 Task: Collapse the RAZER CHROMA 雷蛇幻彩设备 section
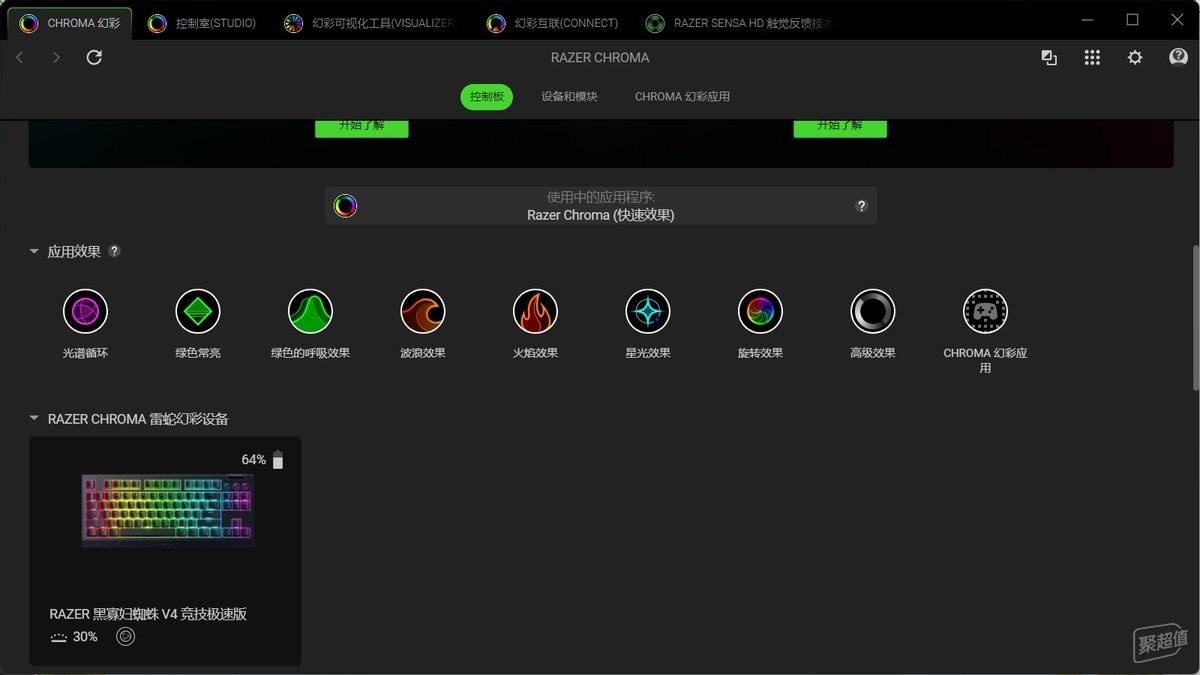pos(34,419)
